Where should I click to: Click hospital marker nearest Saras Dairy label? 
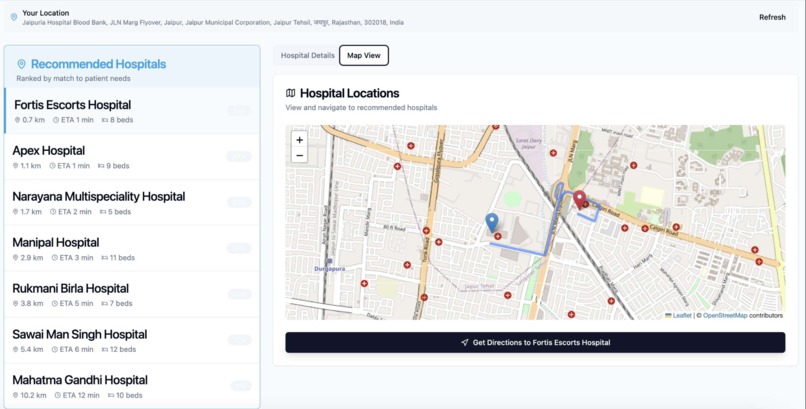coord(553,153)
